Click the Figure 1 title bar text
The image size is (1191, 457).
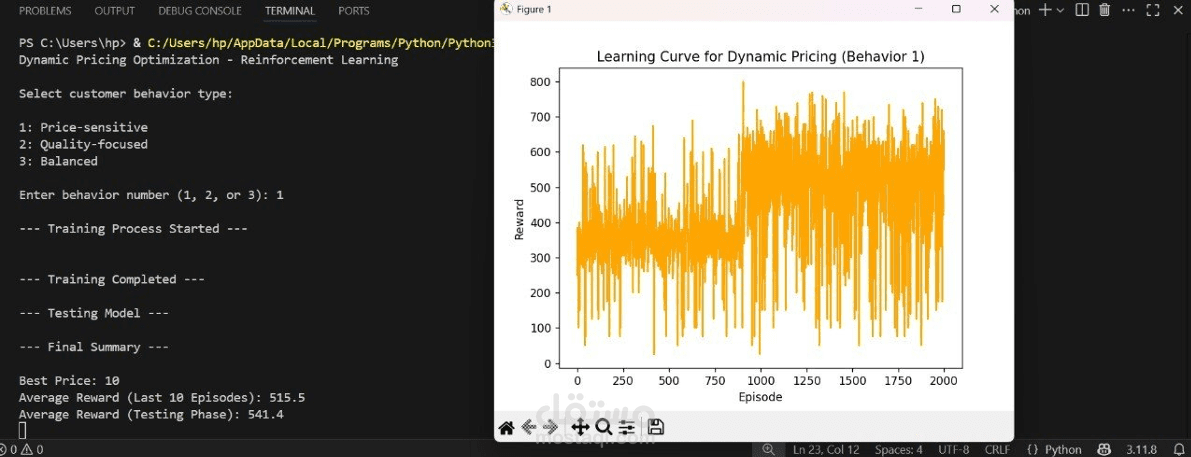click(x=534, y=10)
